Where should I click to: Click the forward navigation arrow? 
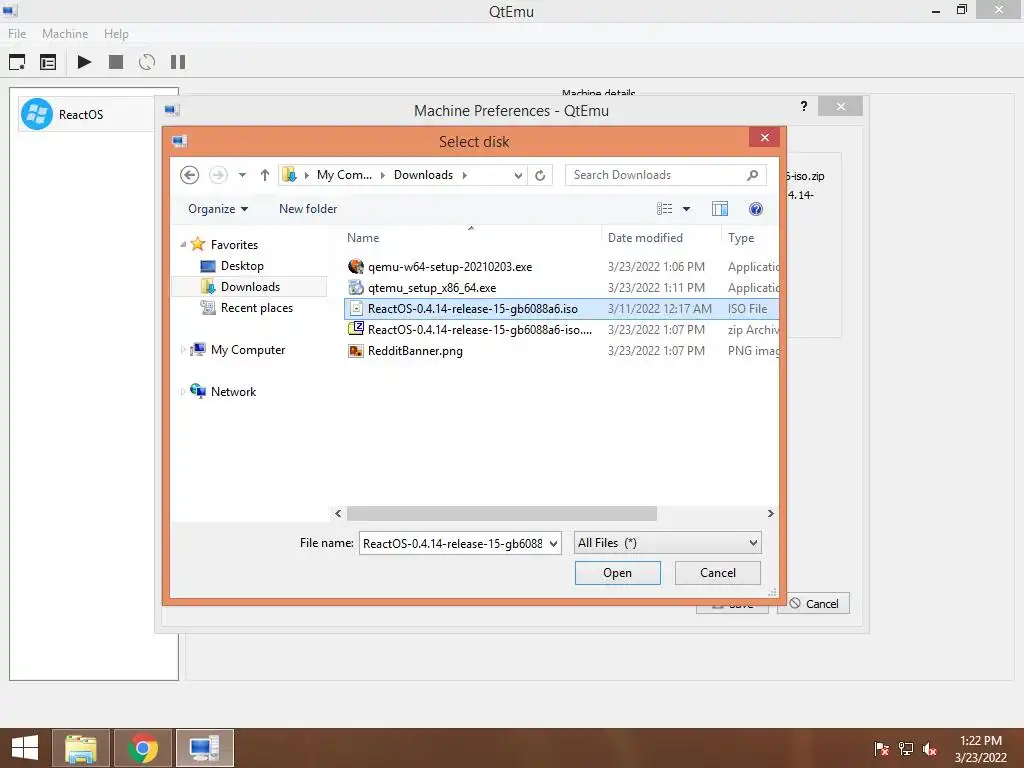[218, 175]
